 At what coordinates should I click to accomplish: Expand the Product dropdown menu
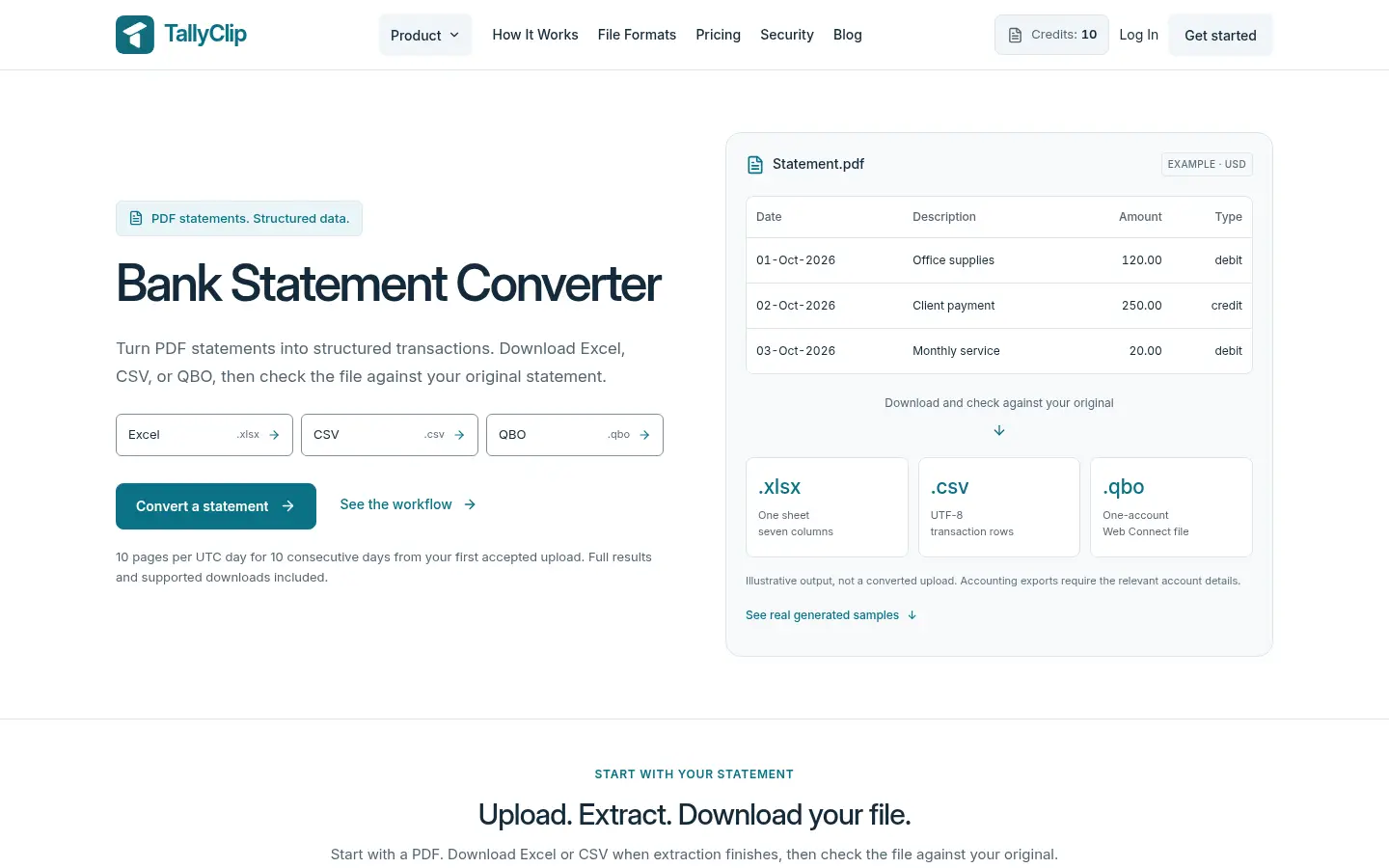pos(425,35)
